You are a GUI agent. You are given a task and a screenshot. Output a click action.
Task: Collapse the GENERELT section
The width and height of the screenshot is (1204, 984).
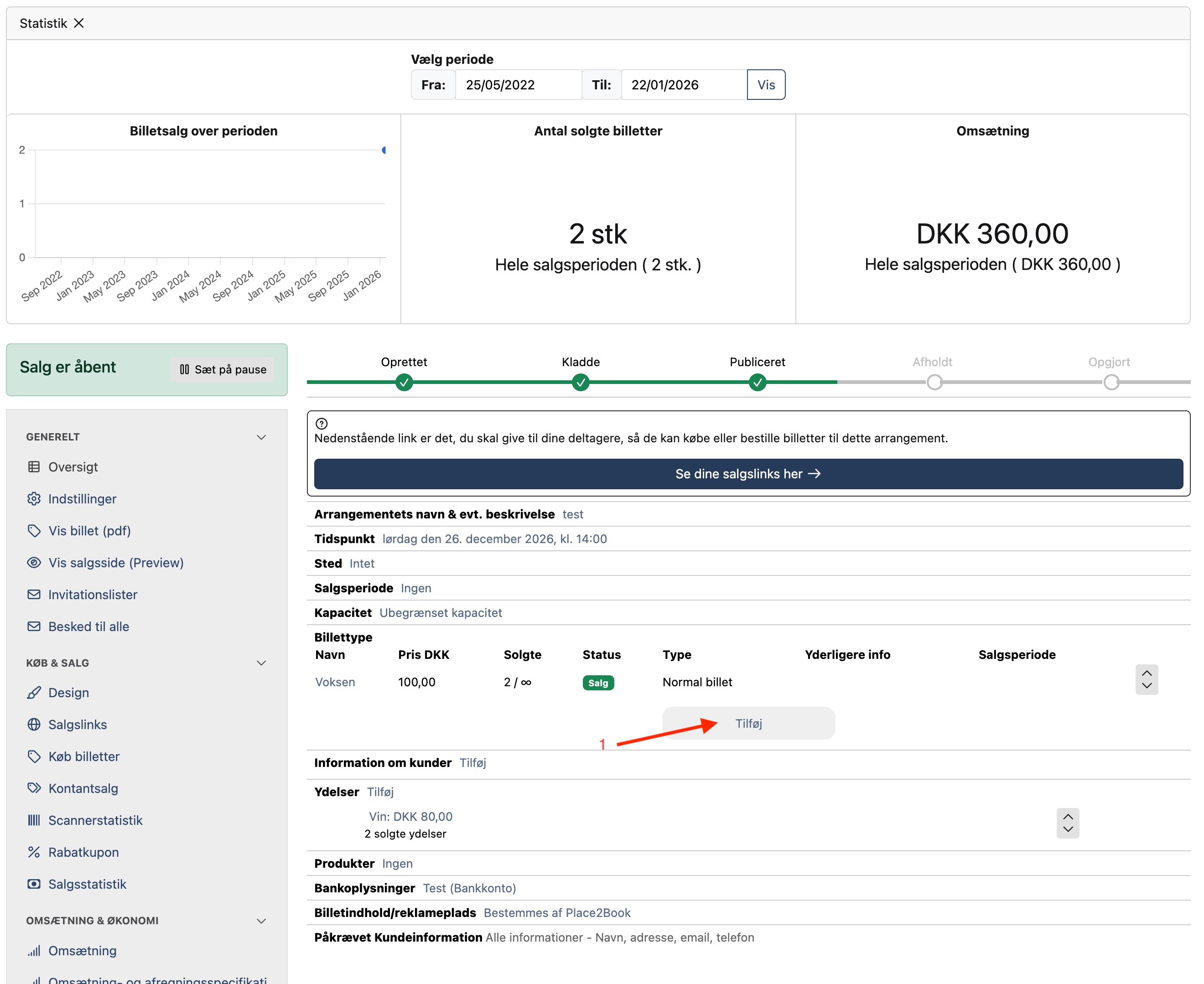pyautogui.click(x=261, y=437)
